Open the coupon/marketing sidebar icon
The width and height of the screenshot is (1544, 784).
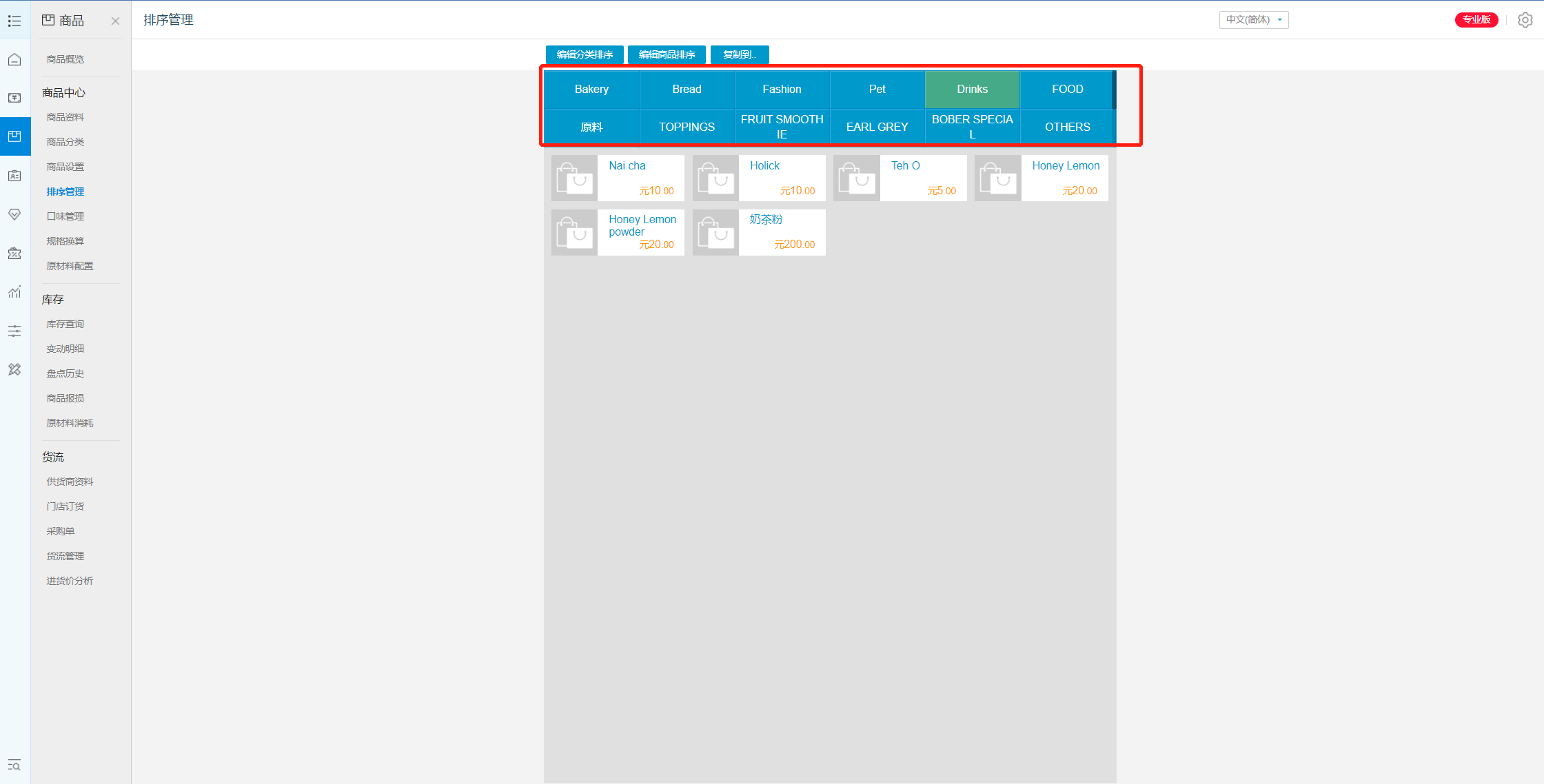[x=14, y=254]
